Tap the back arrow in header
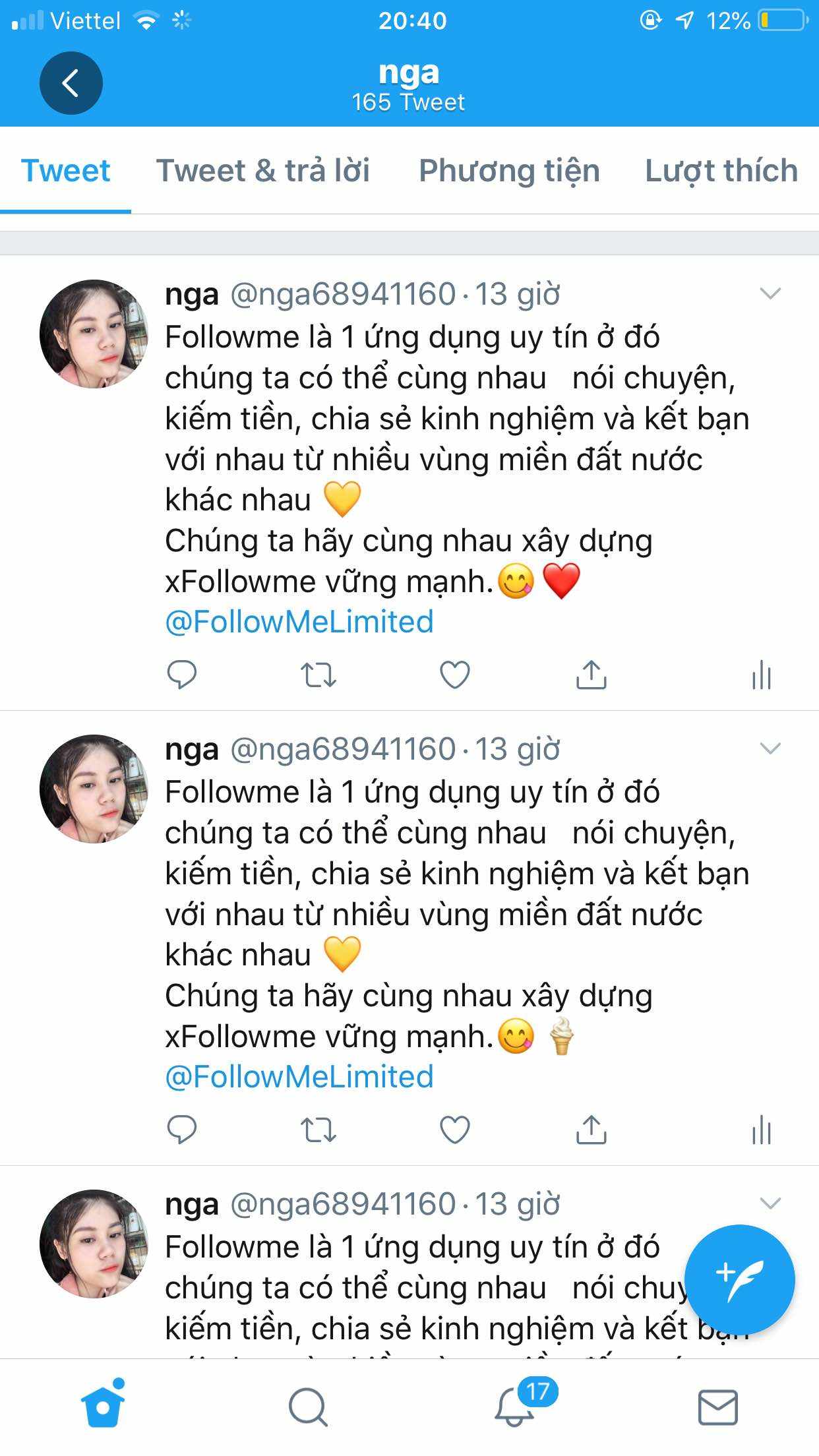The height and width of the screenshot is (1456, 819). [x=71, y=83]
